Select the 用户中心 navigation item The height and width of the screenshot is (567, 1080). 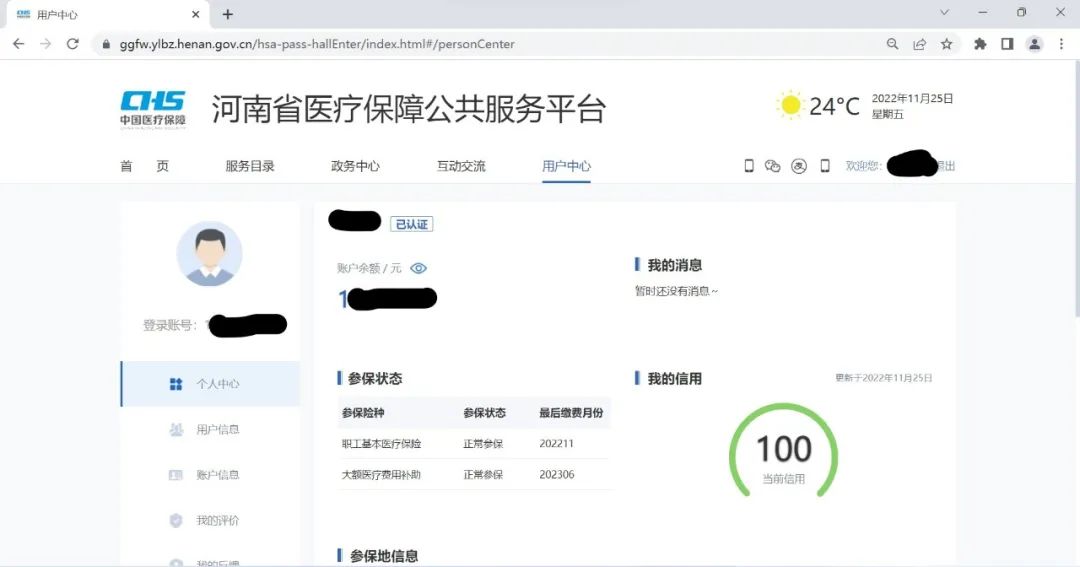[566, 166]
